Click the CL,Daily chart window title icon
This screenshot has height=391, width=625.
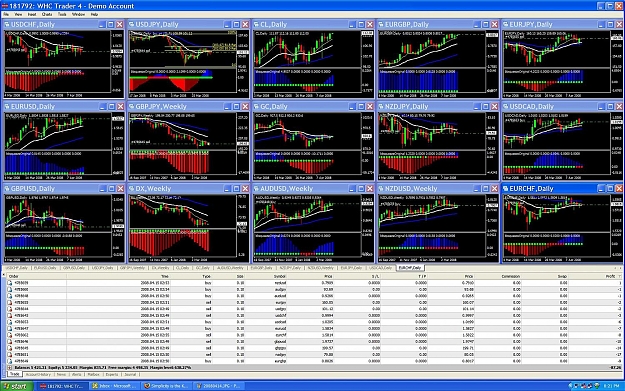click(x=256, y=24)
